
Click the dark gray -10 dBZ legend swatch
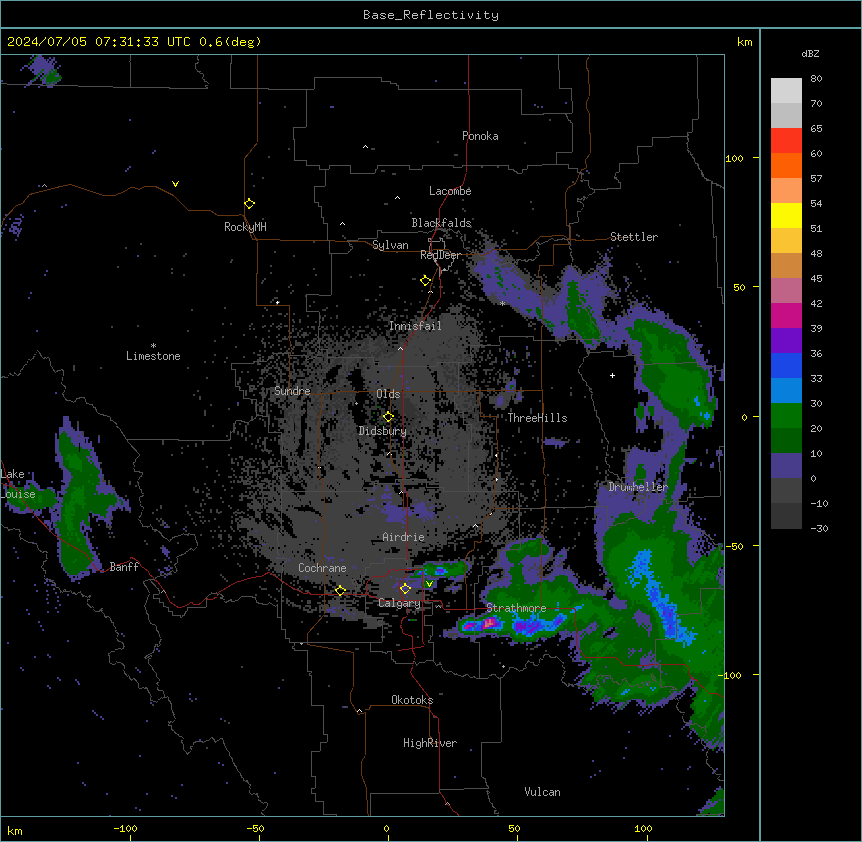pos(786,516)
